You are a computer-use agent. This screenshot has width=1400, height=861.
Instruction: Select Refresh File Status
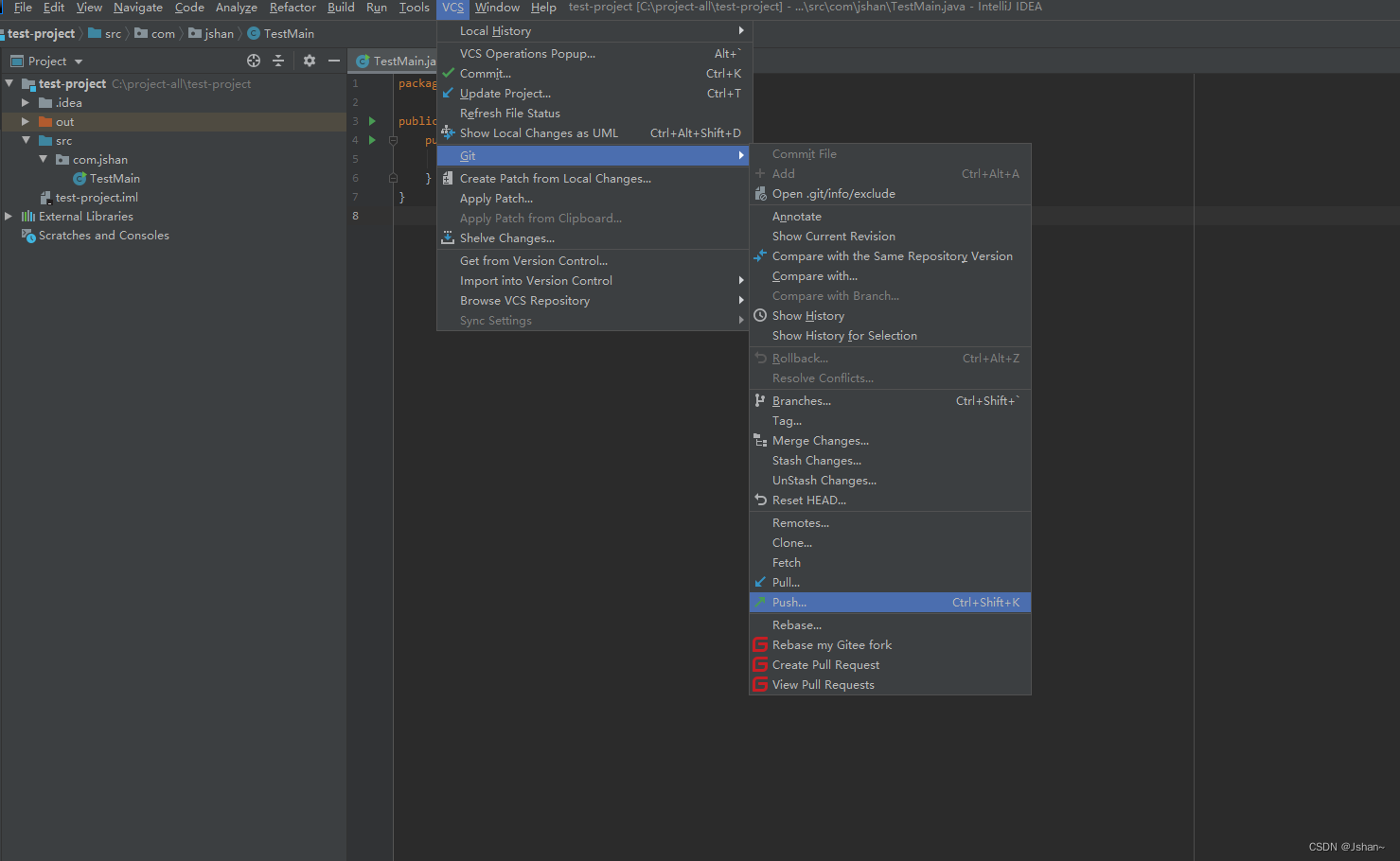(593, 114)
